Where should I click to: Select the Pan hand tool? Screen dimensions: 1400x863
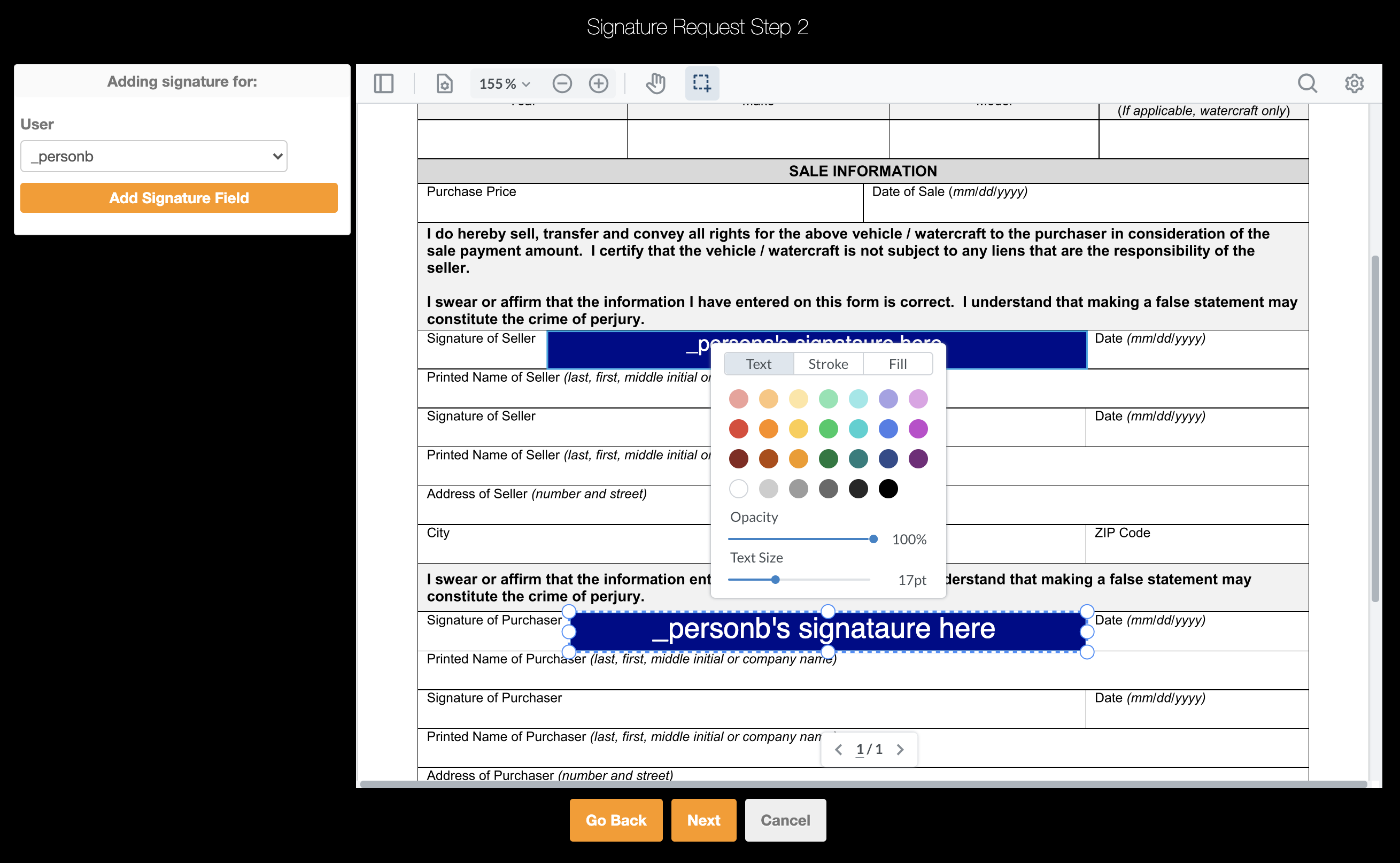(x=655, y=84)
